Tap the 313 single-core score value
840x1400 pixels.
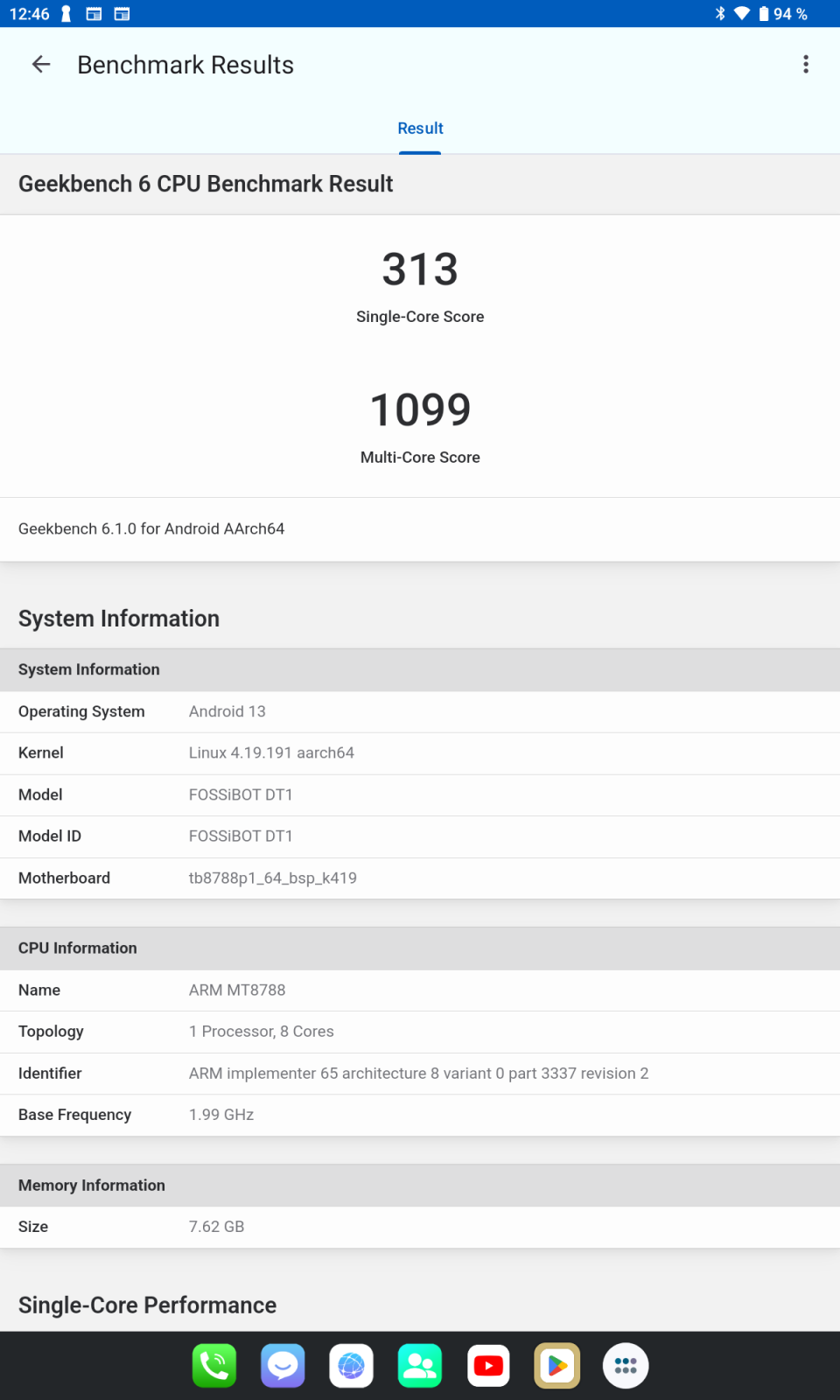[x=420, y=269]
